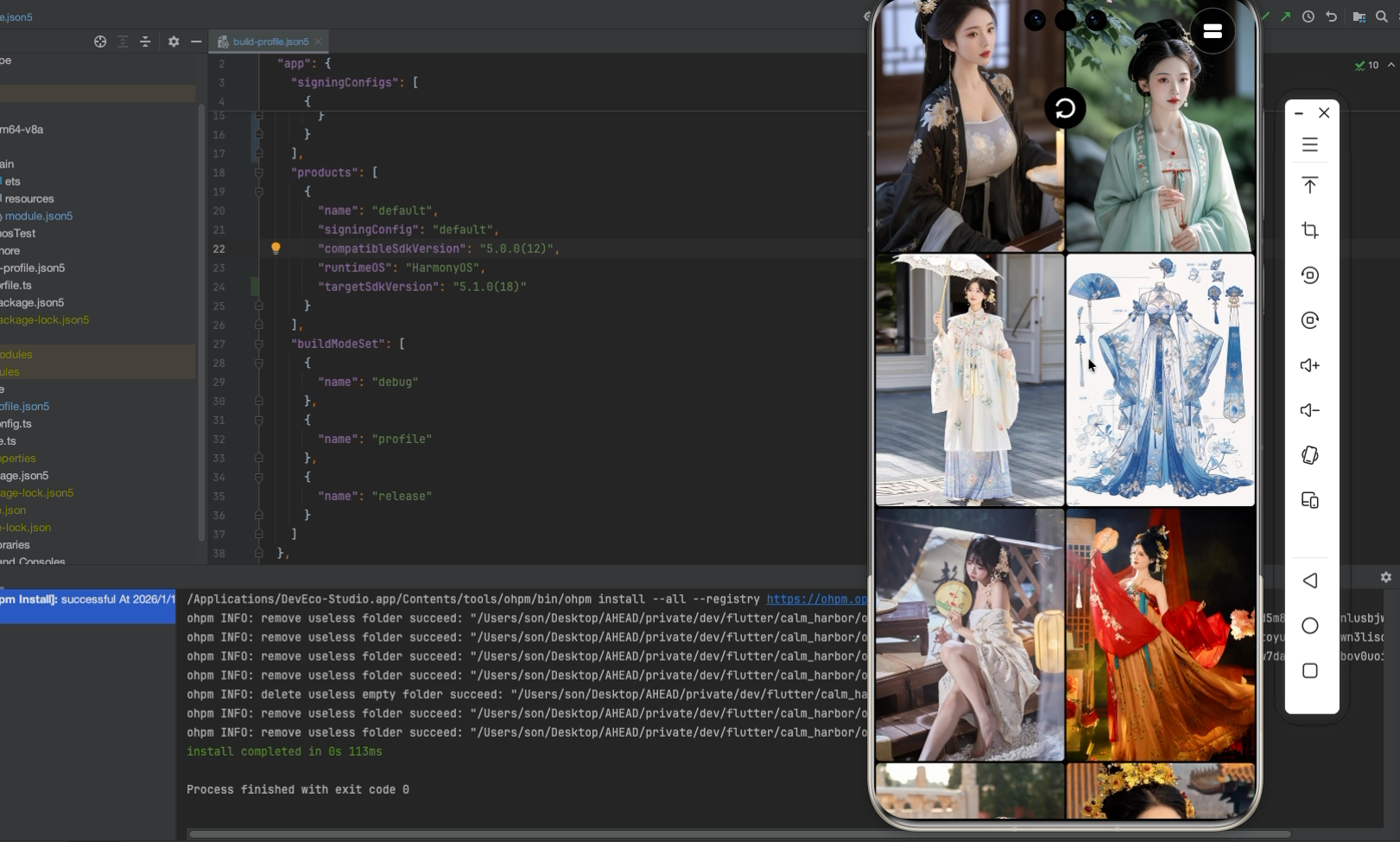Click the "5.0.0(12)" value text
Image resolution: width=1400 pixels, height=842 pixels.
[516, 249]
